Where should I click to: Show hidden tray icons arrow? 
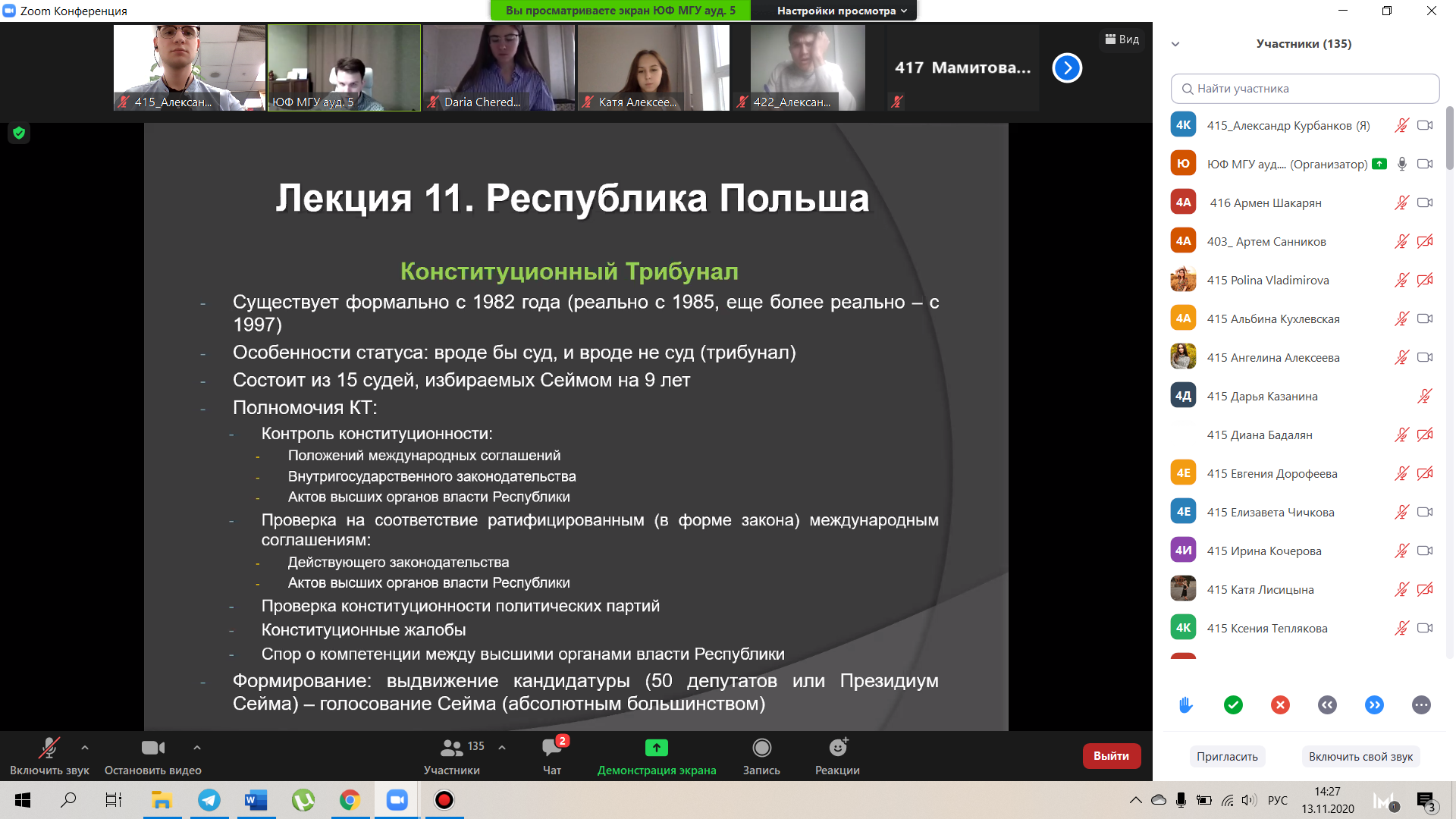[x=1135, y=800]
